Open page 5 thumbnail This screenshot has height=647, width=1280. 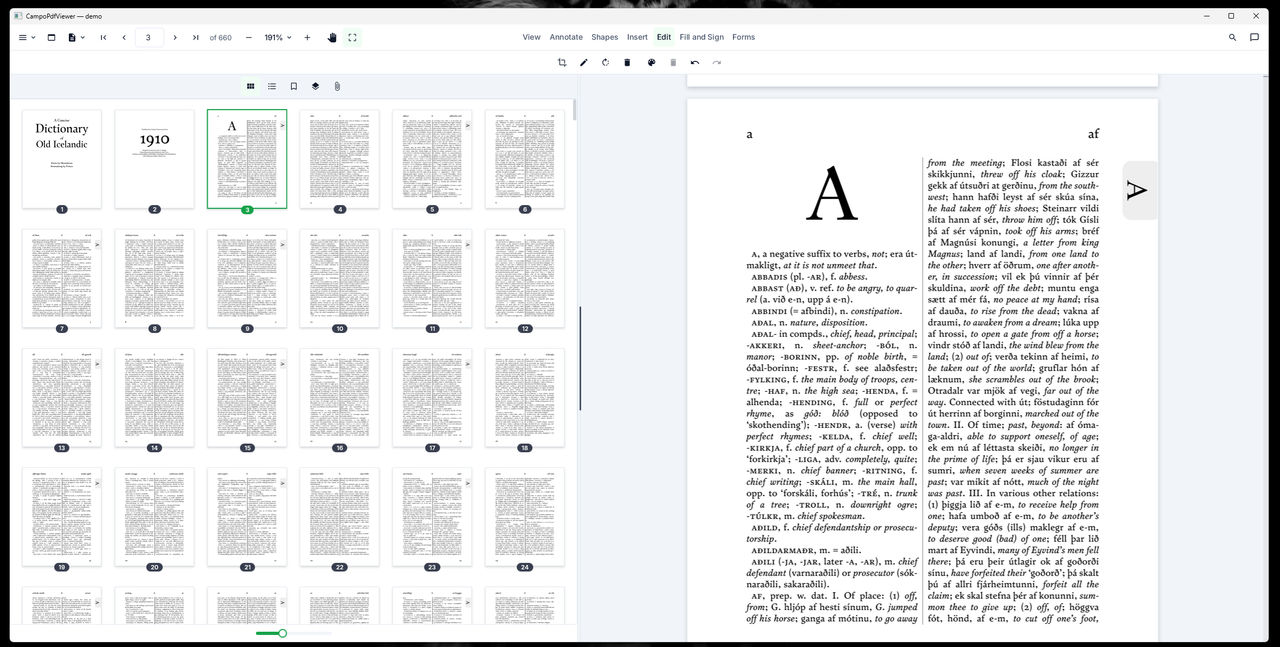tap(432, 159)
